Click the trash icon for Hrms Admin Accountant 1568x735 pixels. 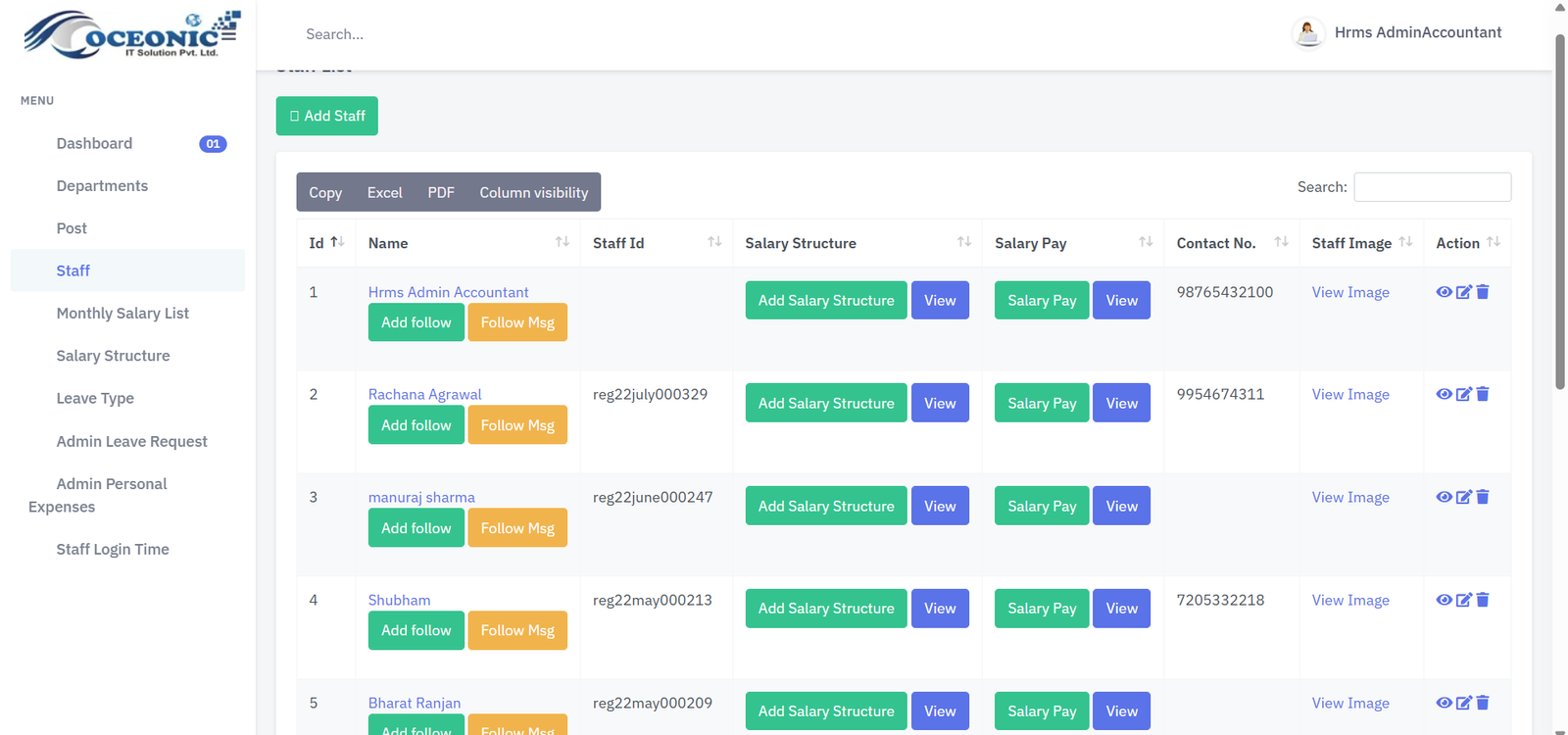1483,292
